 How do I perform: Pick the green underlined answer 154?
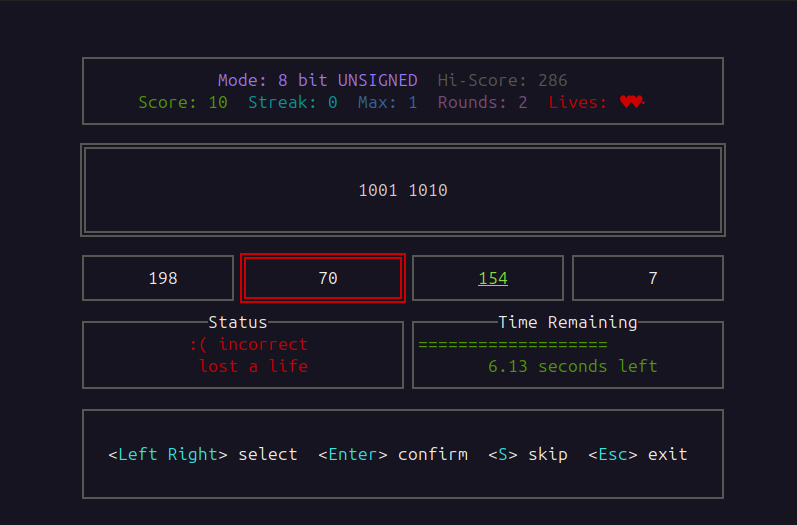coord(492,278)
